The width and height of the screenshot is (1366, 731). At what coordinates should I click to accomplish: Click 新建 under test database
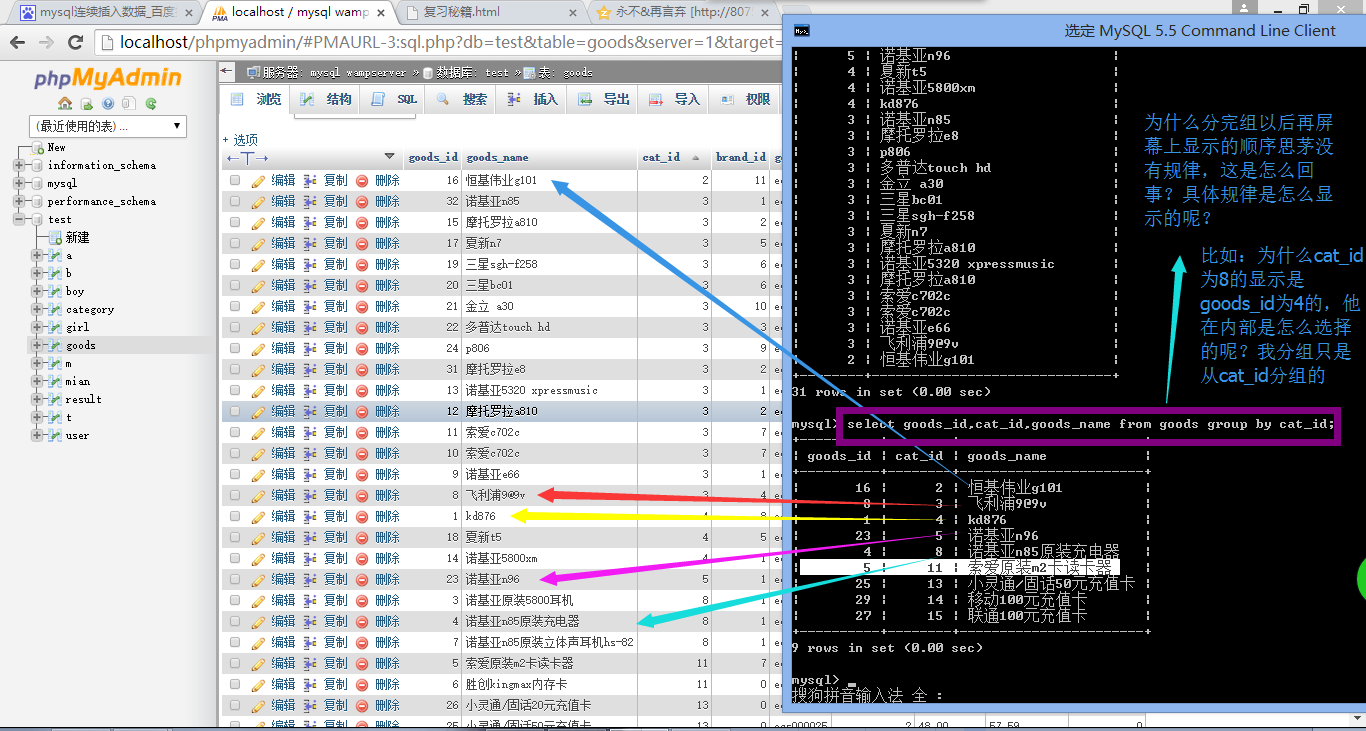pyautogui.click(x=77, y=237)
